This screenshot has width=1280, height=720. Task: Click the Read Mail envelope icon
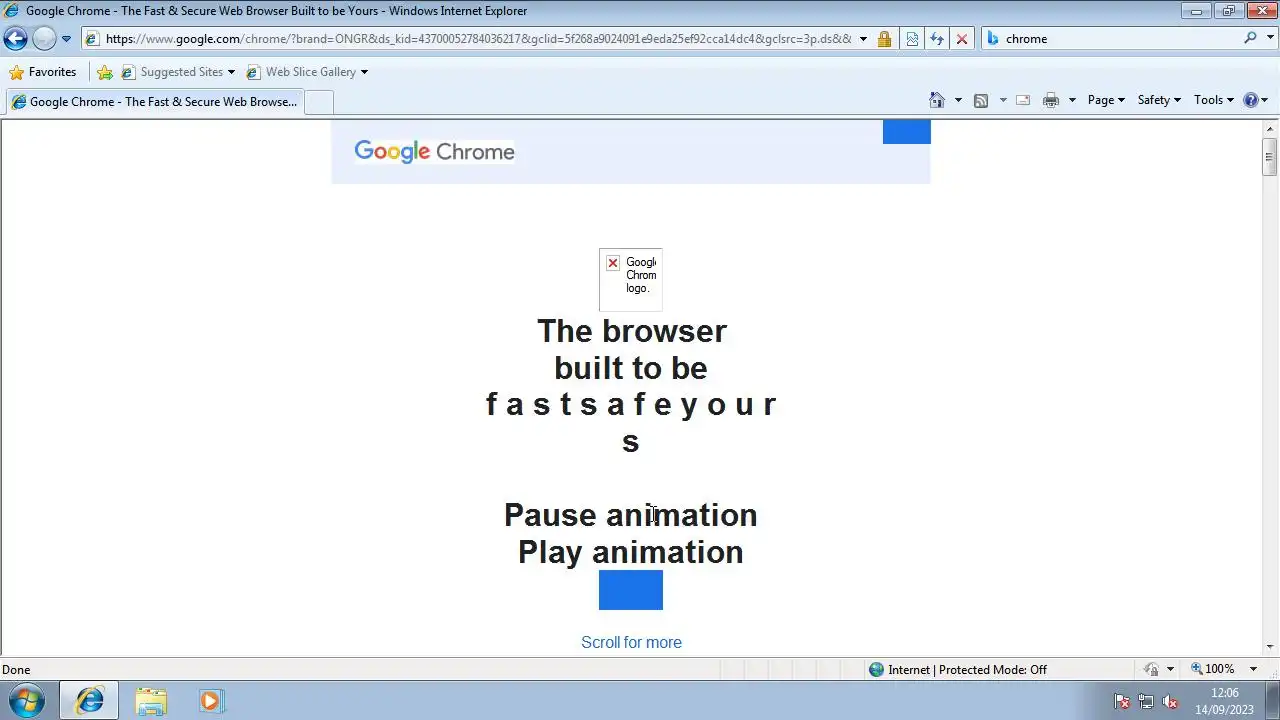click(x=1023, y=100)
